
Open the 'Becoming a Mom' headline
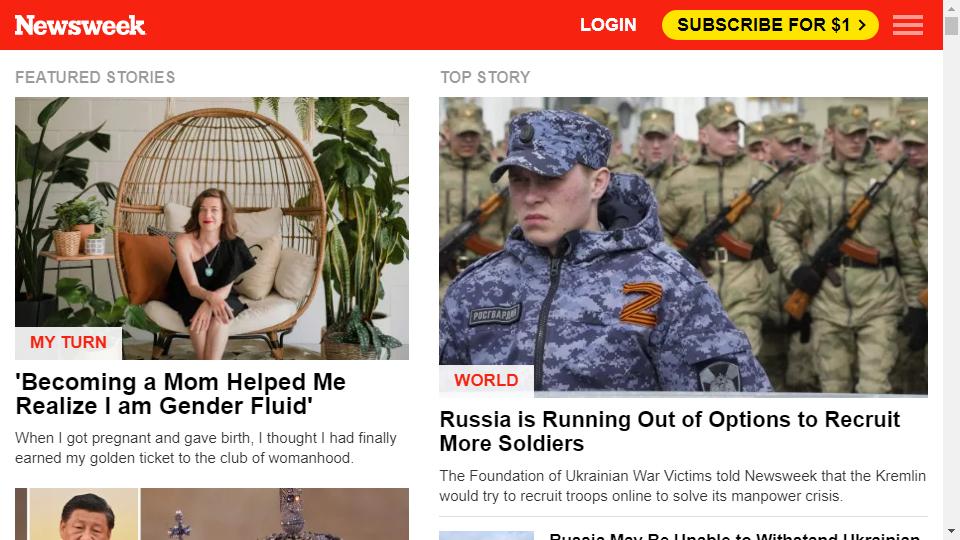(x=181, y=394)
